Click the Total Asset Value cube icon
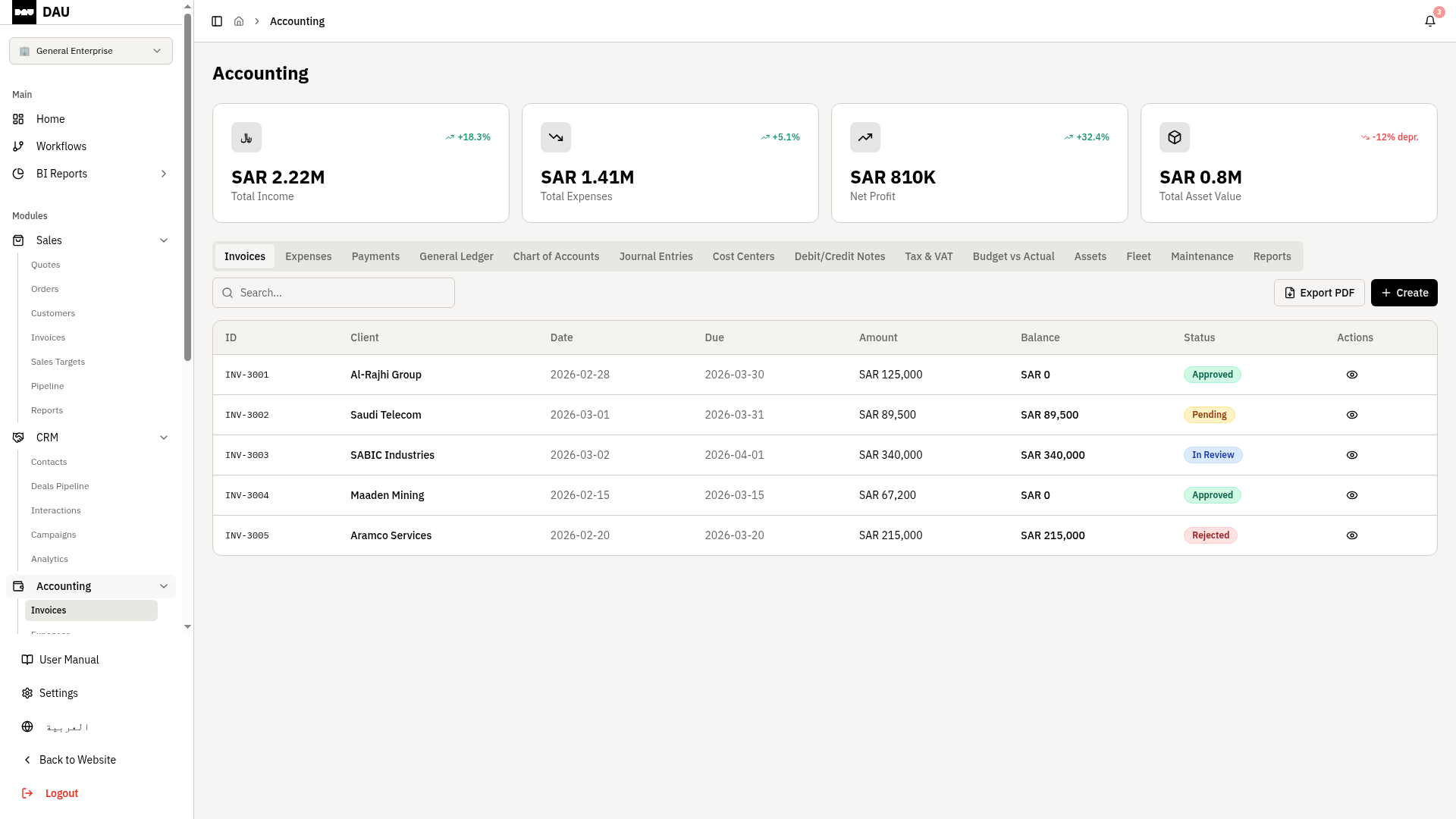1456x819 pixels. click(x=1175, y=137)
